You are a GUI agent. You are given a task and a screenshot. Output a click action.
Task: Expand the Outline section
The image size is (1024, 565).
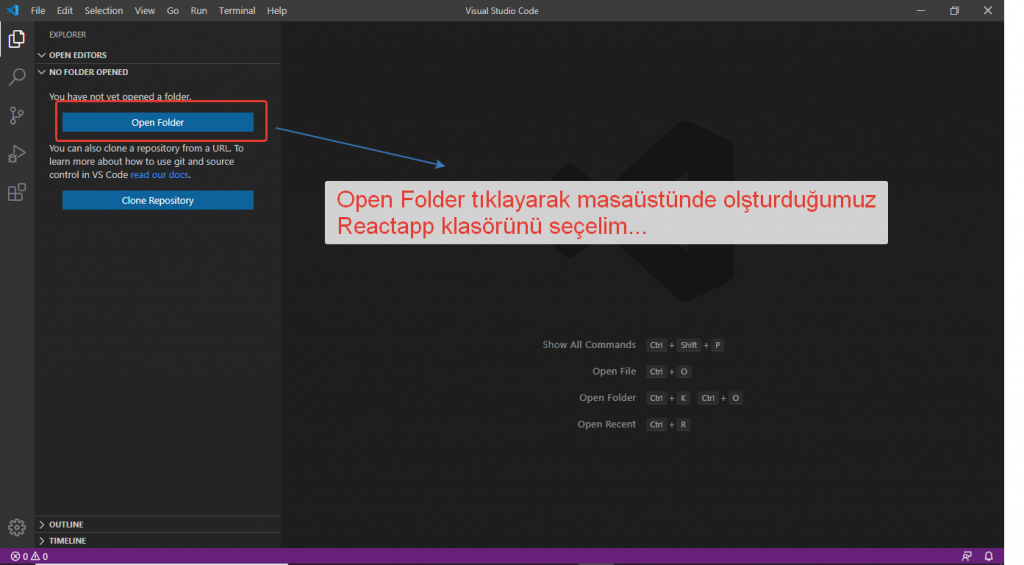coord(158,525)
